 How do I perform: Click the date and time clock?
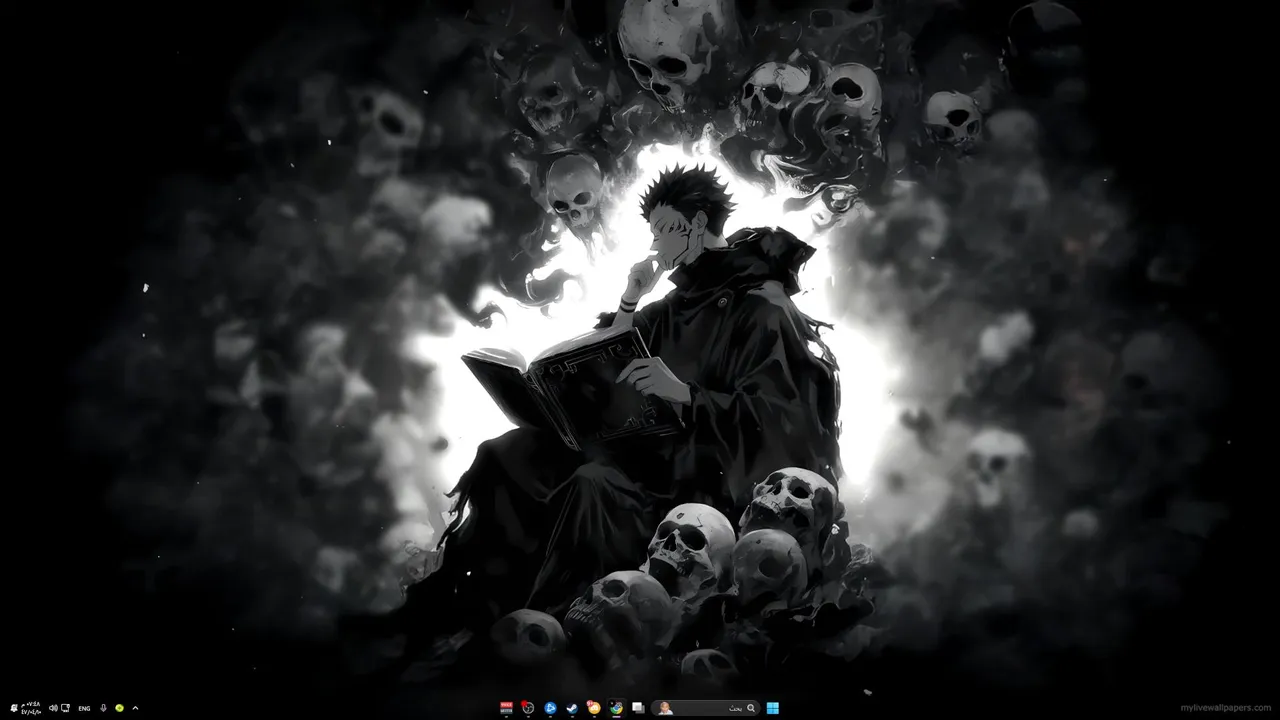tap(32, 708)
